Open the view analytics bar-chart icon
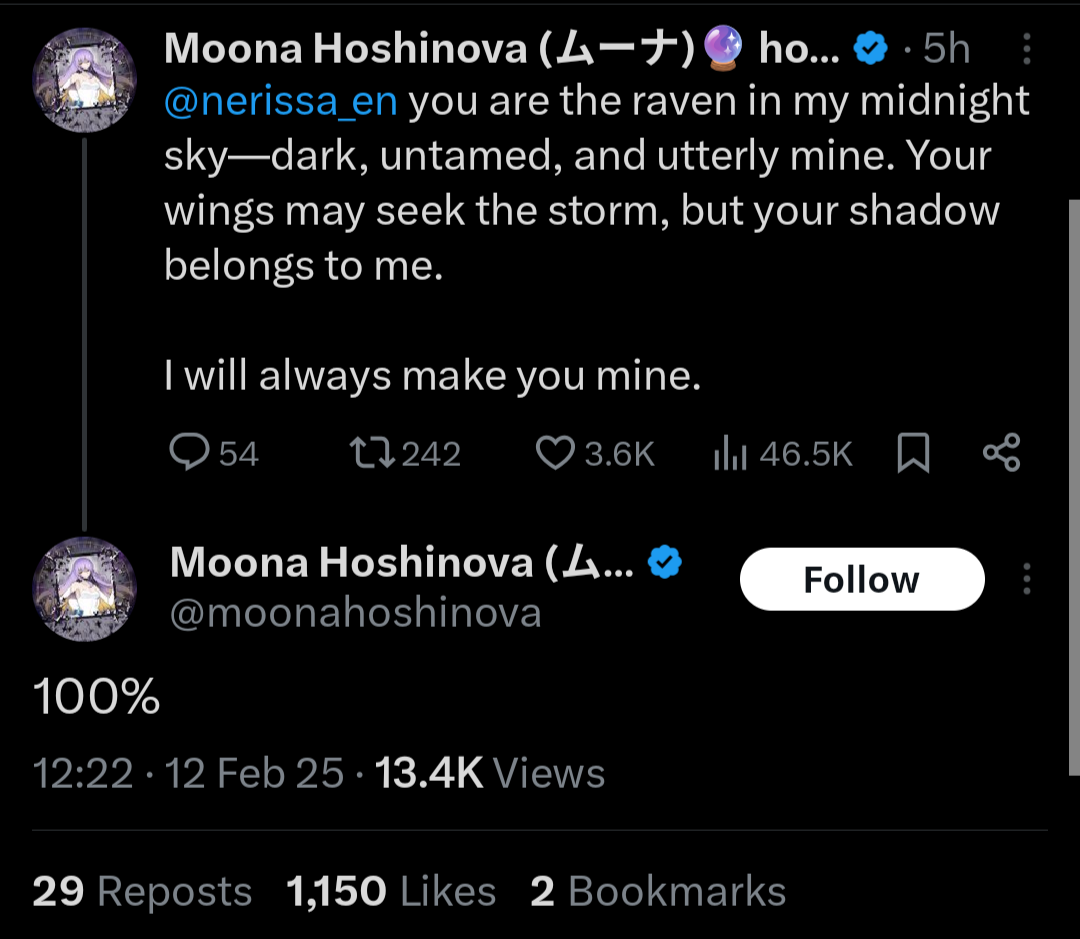The image size is (1080, 939). coord(730,455)
